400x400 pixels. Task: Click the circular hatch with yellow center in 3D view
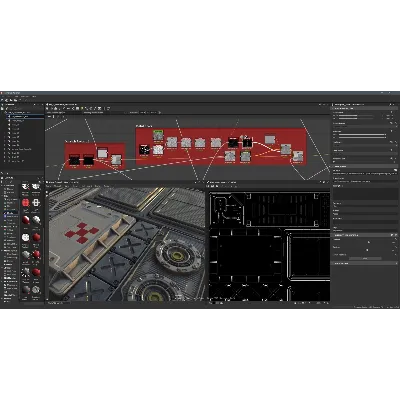click(x=178, y=256)
